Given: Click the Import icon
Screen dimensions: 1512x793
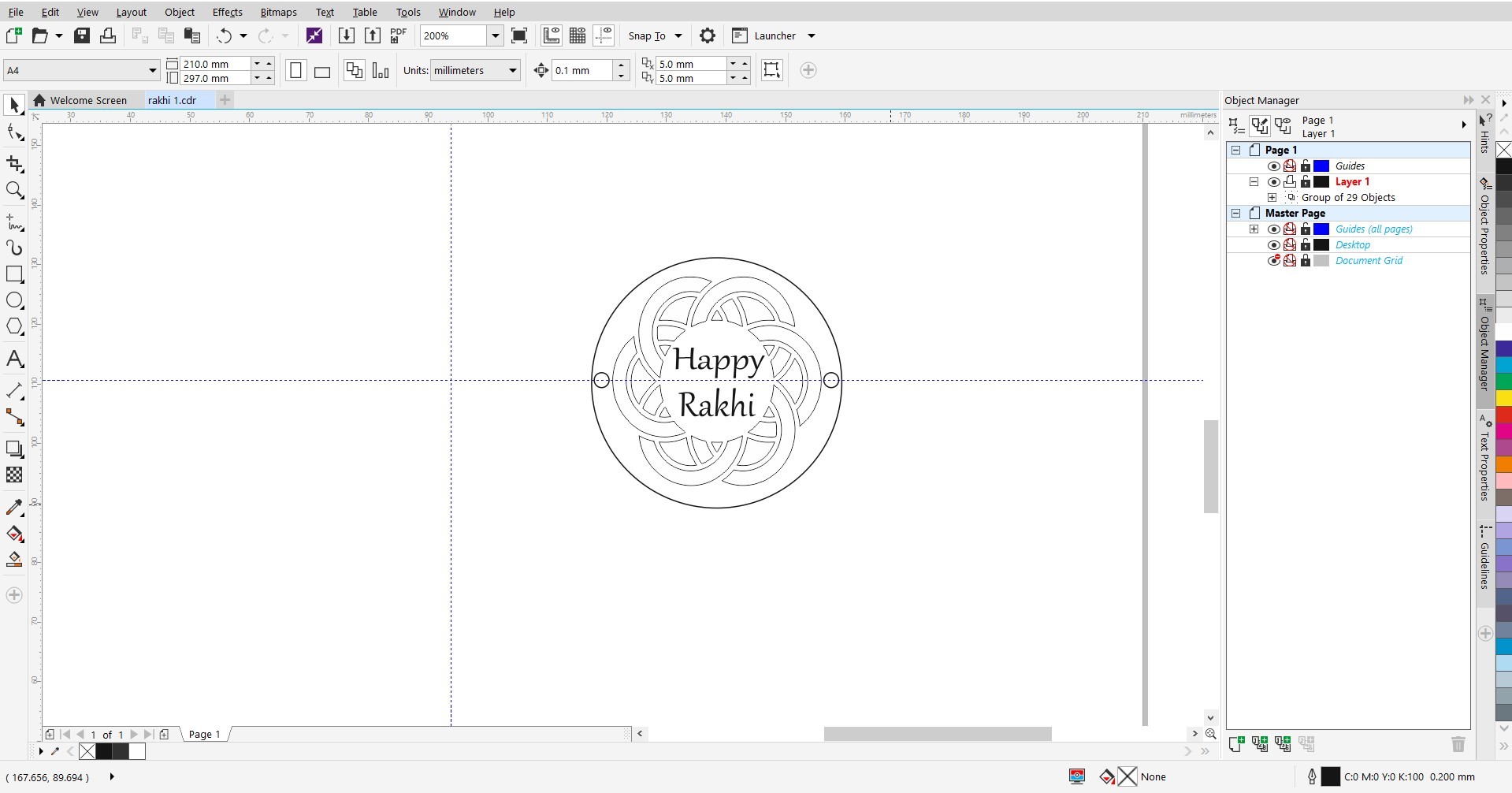Looking at the screenshot, I should [x=346, y=35].
